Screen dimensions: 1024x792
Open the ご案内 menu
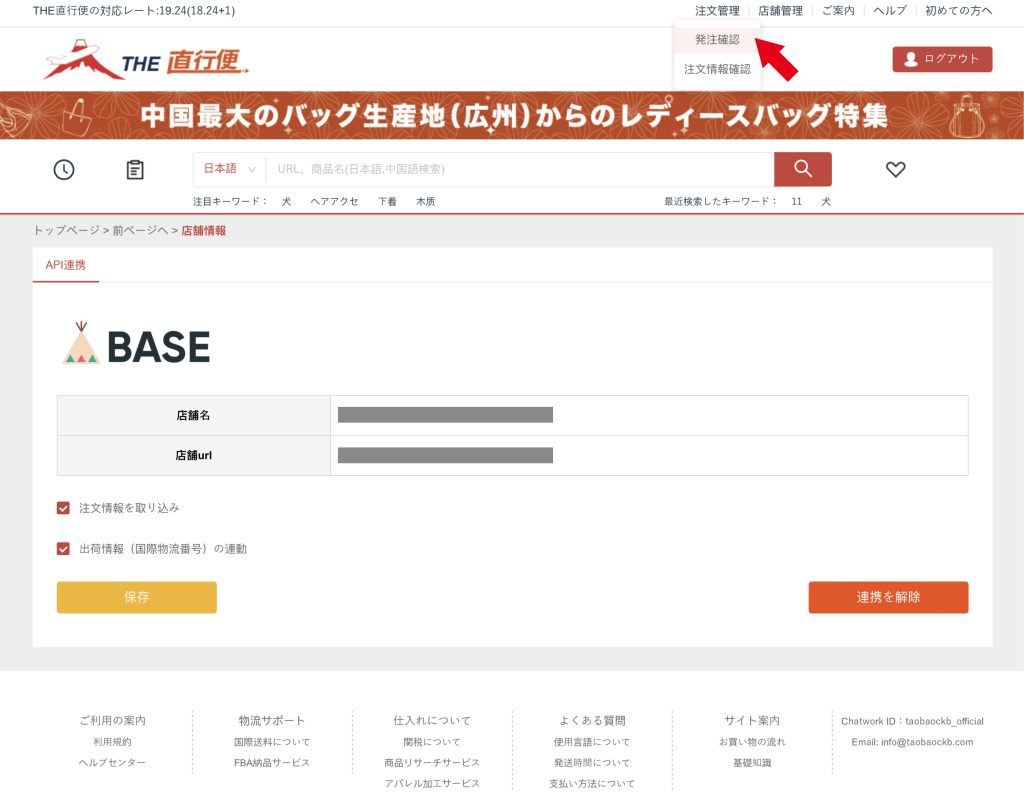838,10
